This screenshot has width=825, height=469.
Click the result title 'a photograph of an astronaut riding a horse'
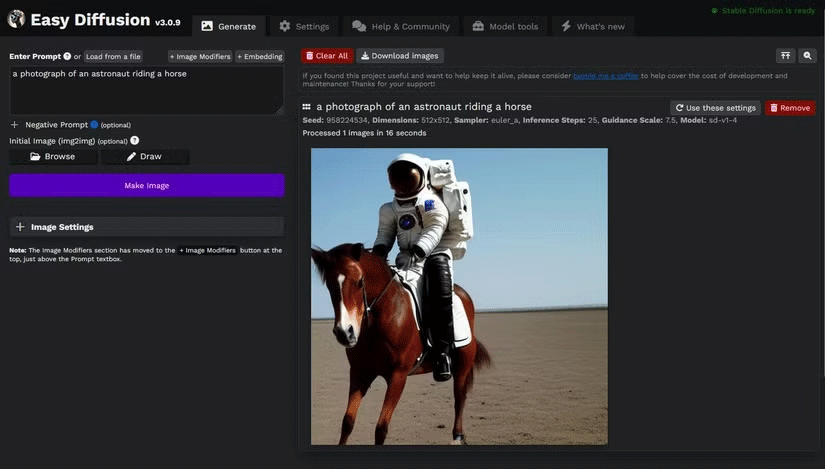424,107
